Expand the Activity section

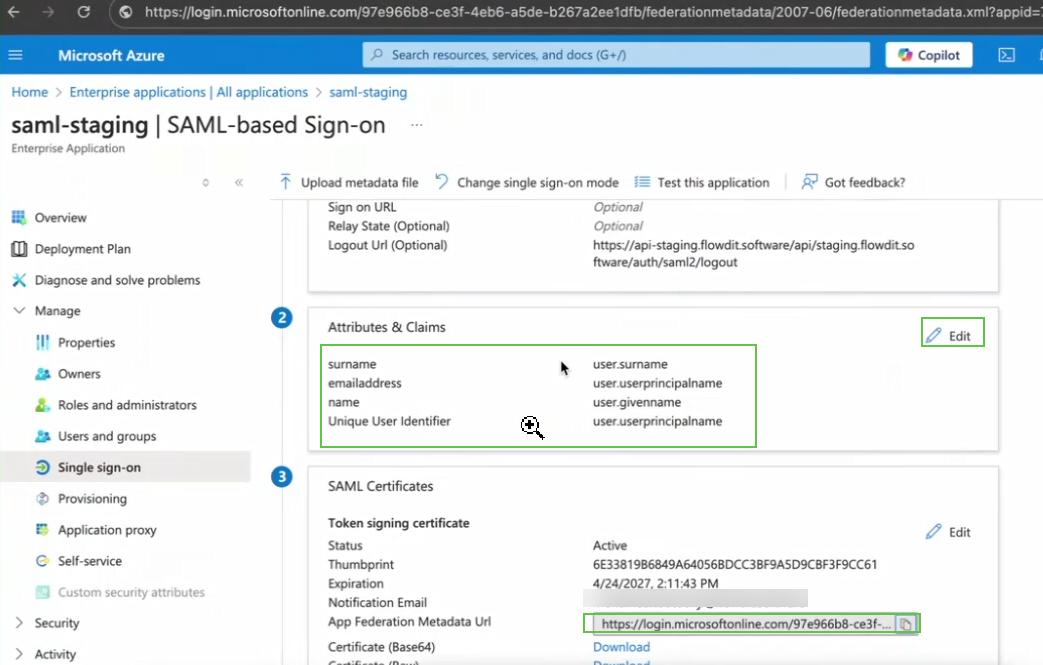tap(45, 654)
